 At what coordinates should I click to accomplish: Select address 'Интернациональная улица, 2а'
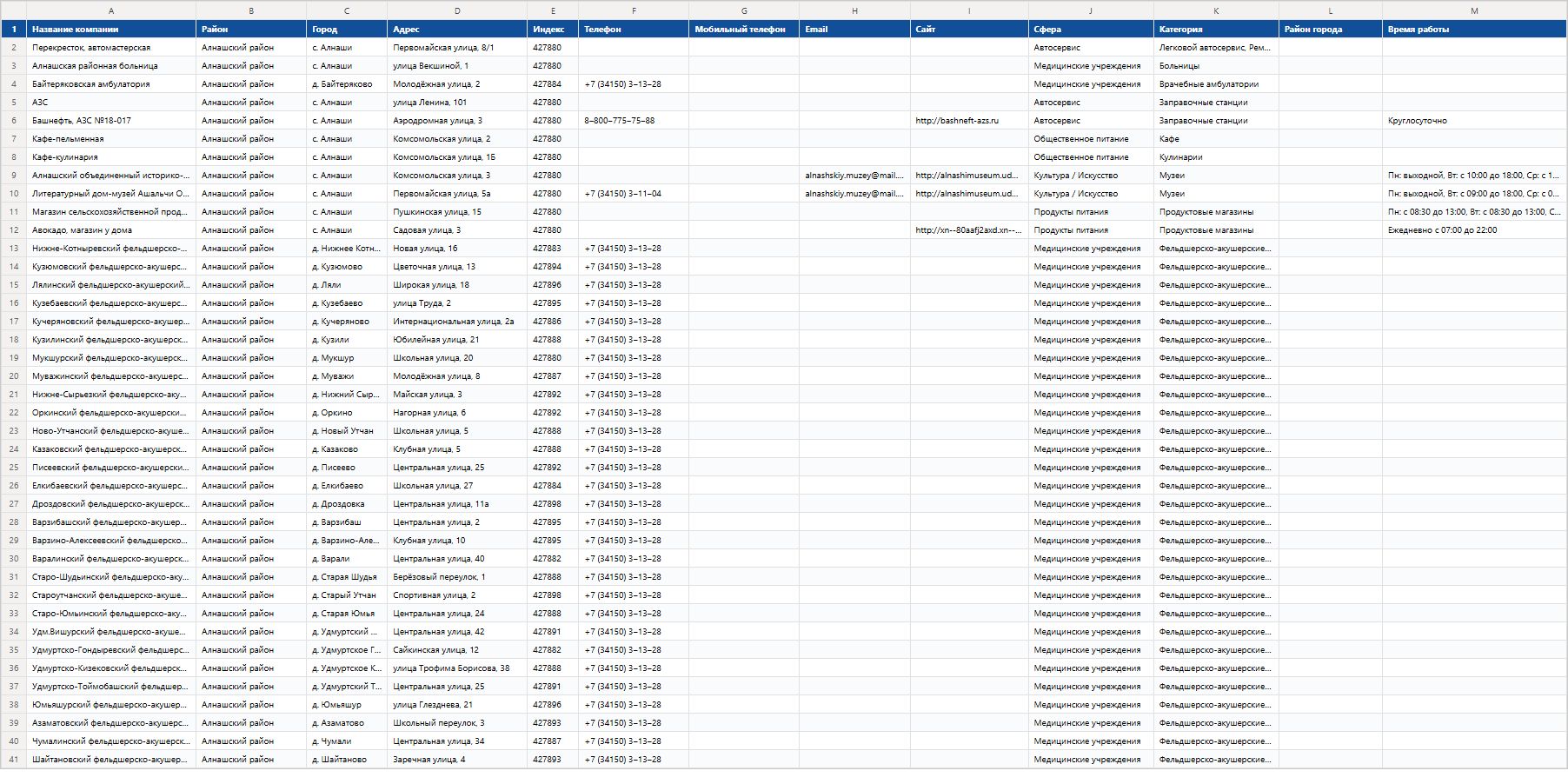click(457, 322)
